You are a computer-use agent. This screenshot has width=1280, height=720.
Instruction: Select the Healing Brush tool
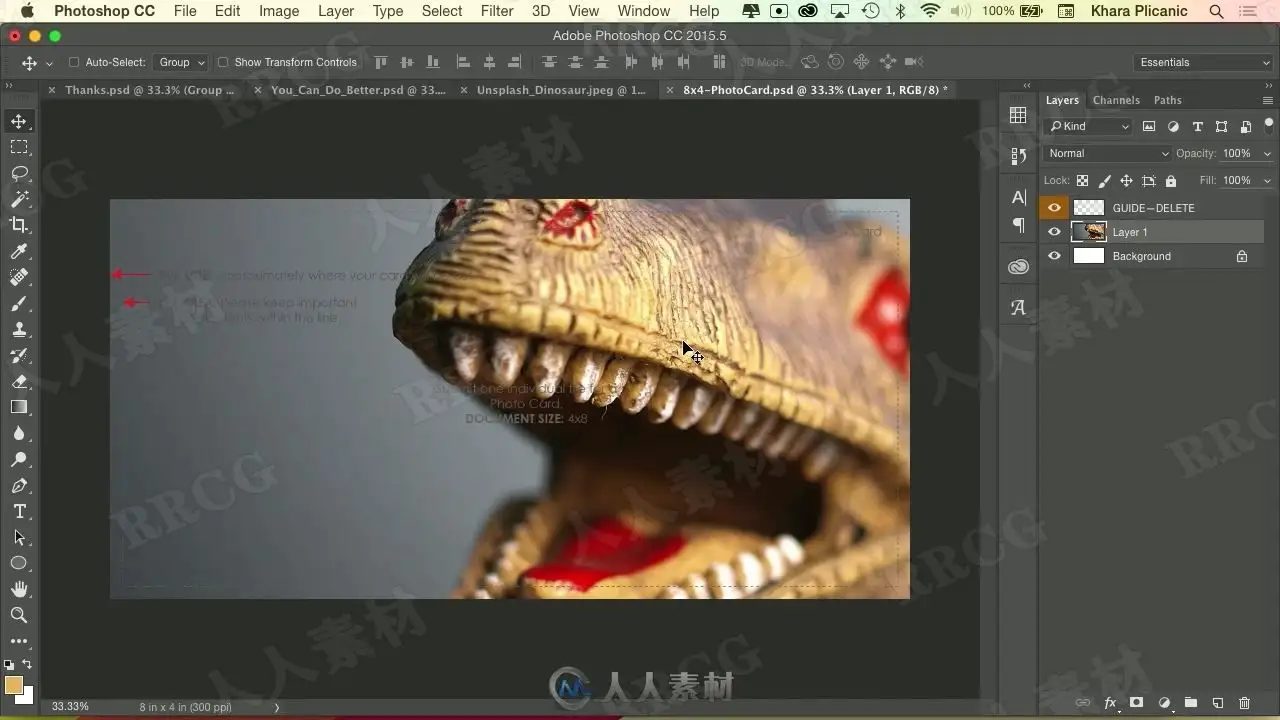[x=19, y=277]
